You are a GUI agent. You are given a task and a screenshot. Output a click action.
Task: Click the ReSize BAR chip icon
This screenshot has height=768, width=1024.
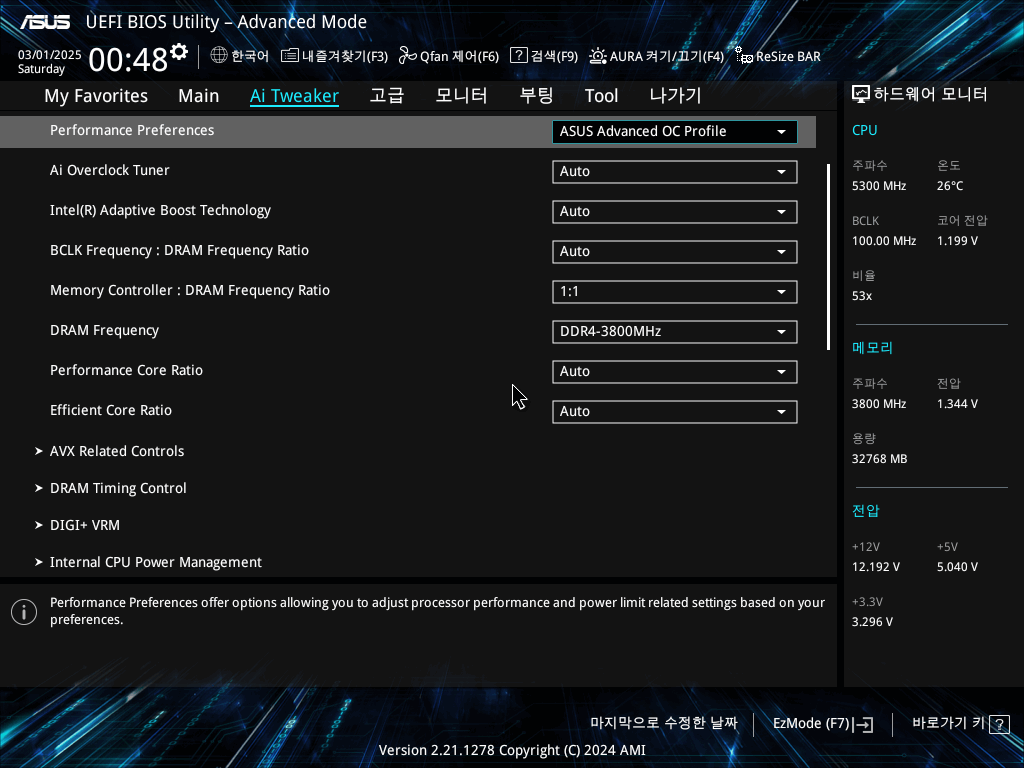tap(744, 56)
